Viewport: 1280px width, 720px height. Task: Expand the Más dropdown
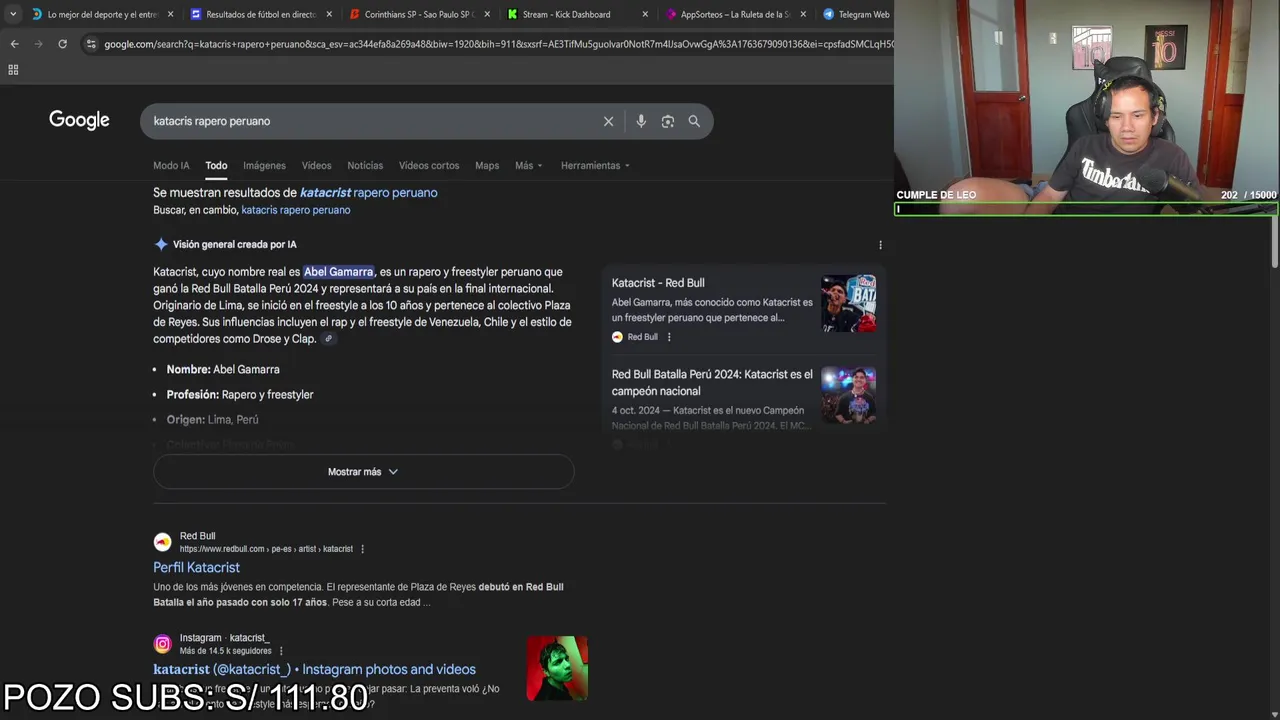click(x=529, y=166)
